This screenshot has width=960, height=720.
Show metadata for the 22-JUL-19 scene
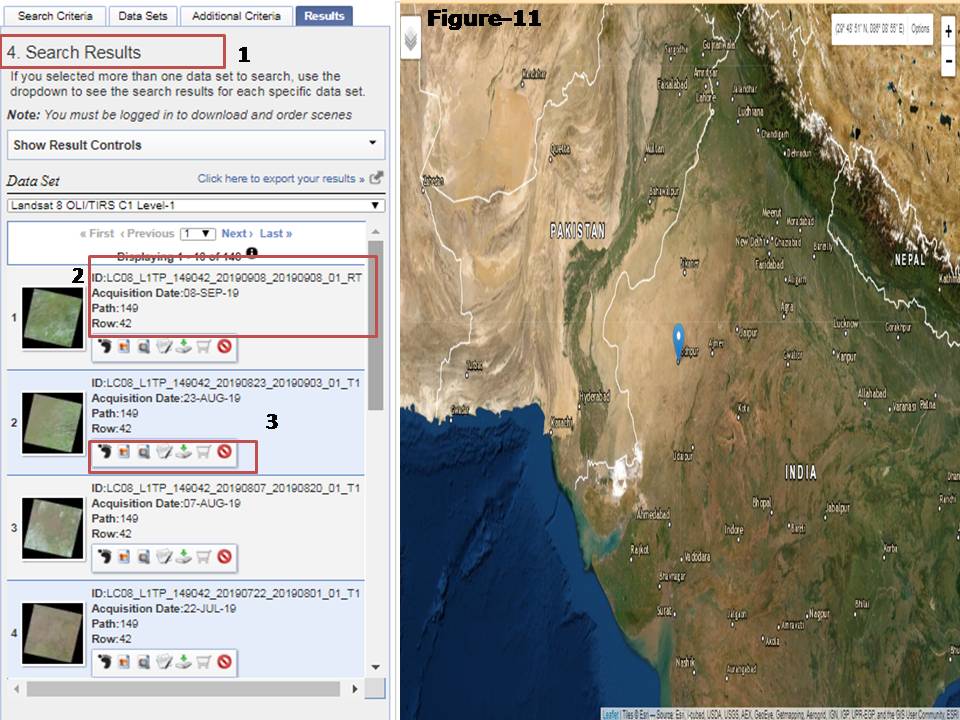coord(163,662)
